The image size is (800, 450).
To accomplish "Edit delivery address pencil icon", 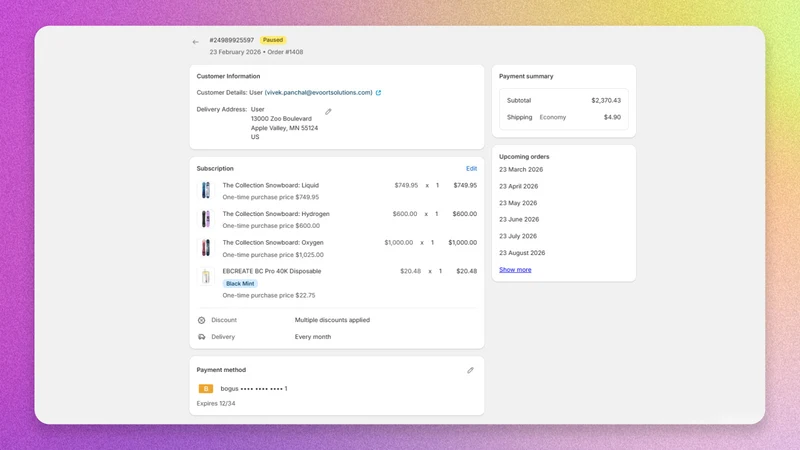I will pos(328,111).
